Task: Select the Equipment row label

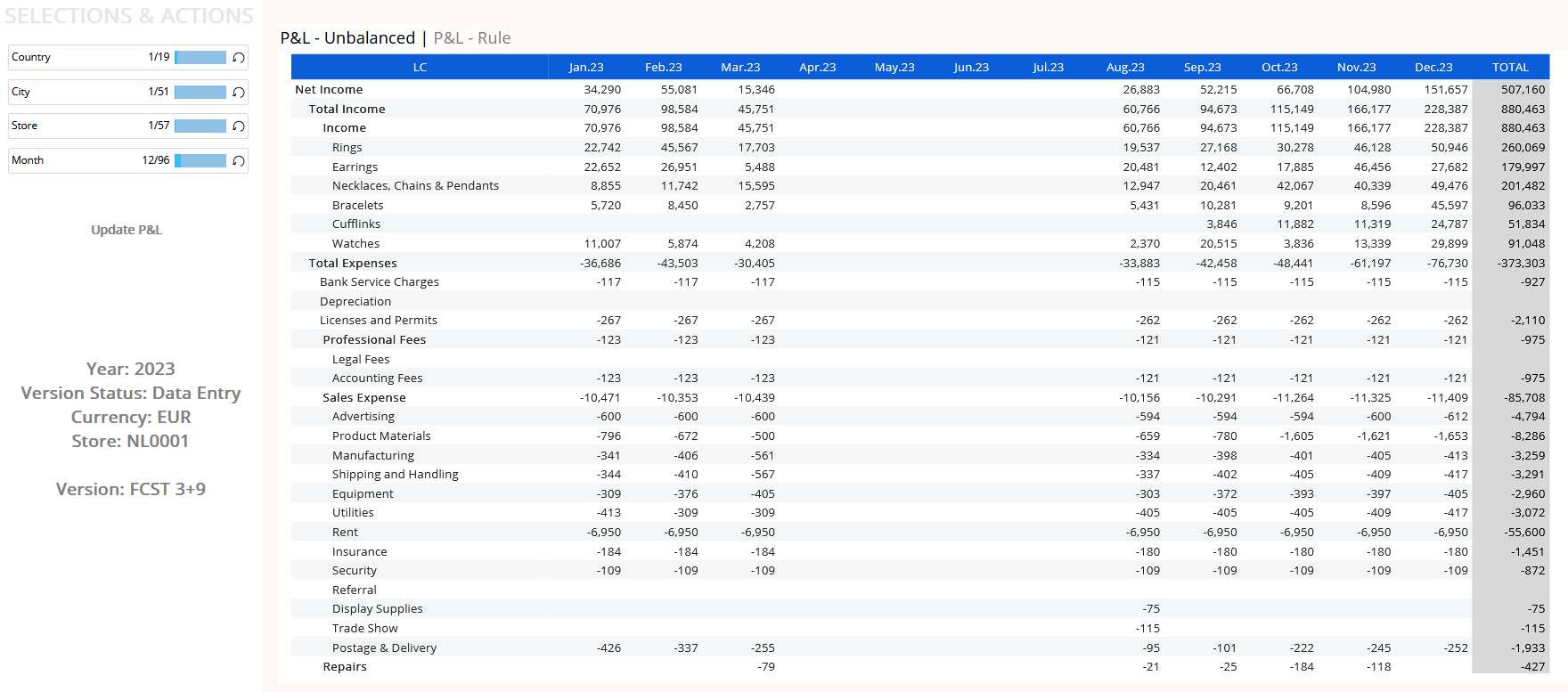Action: [x=363, y=494]
